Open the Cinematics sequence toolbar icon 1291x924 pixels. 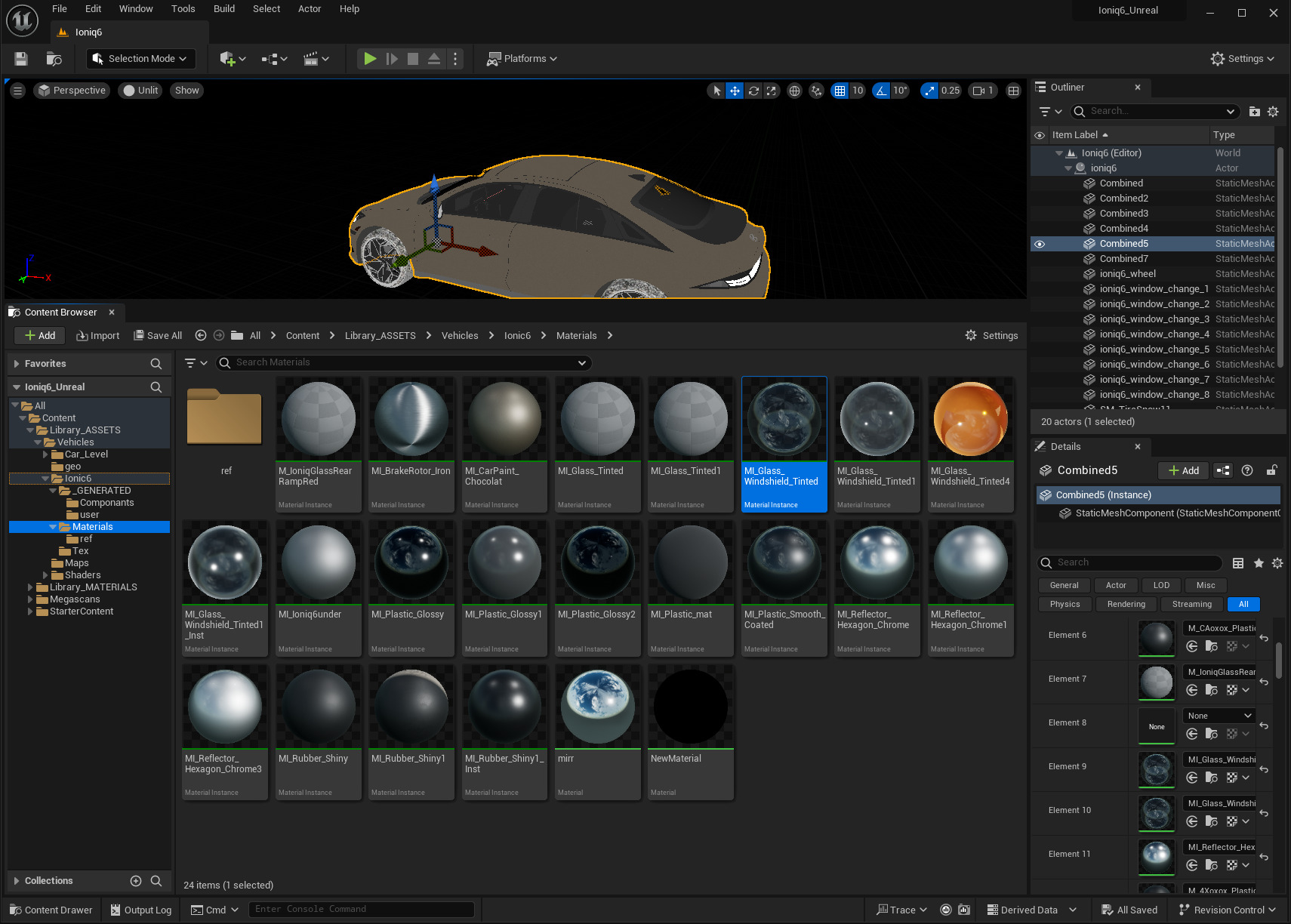pos(316,59)
